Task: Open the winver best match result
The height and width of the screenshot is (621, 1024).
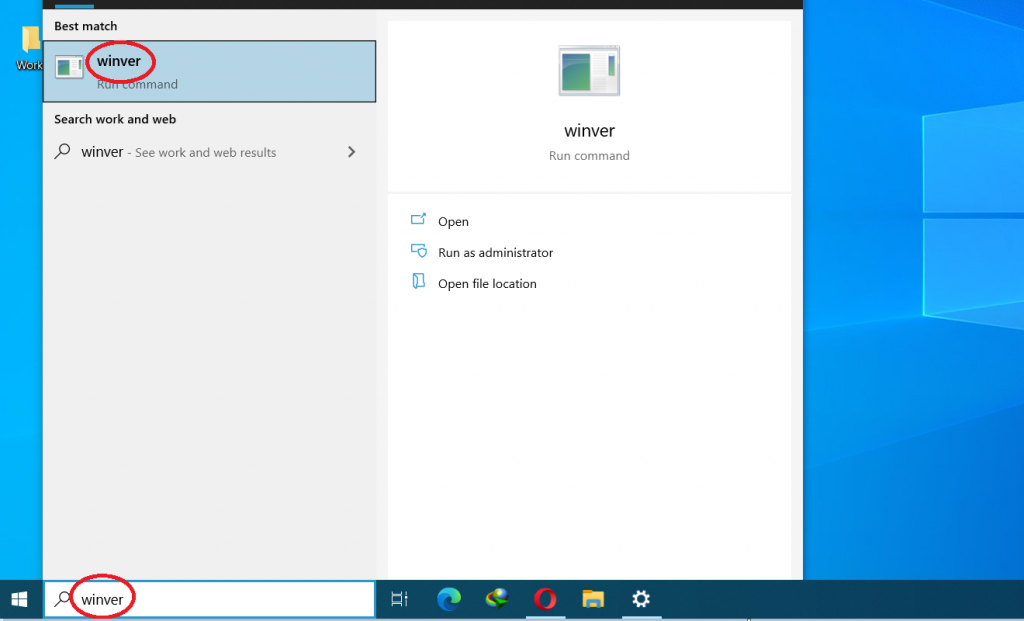Action: click(x=209, y=71)
